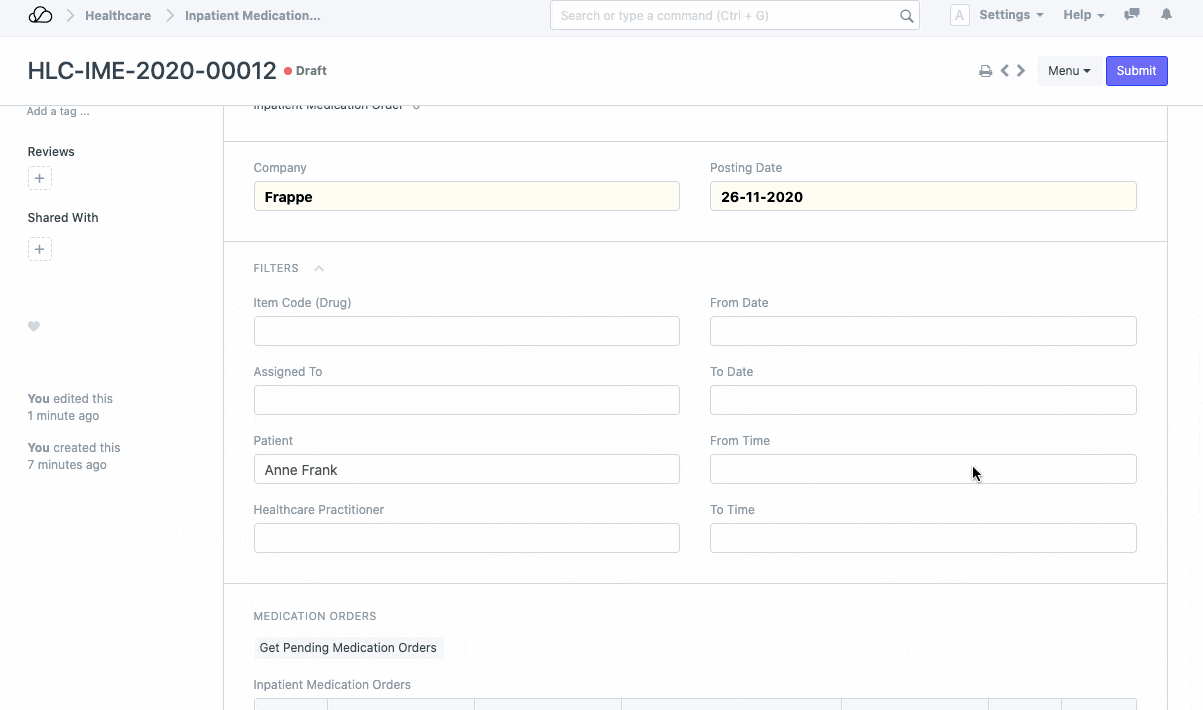Go to previous document arrow
Viewport: 1203px width, 710px height.
[x=1005, y=71]
